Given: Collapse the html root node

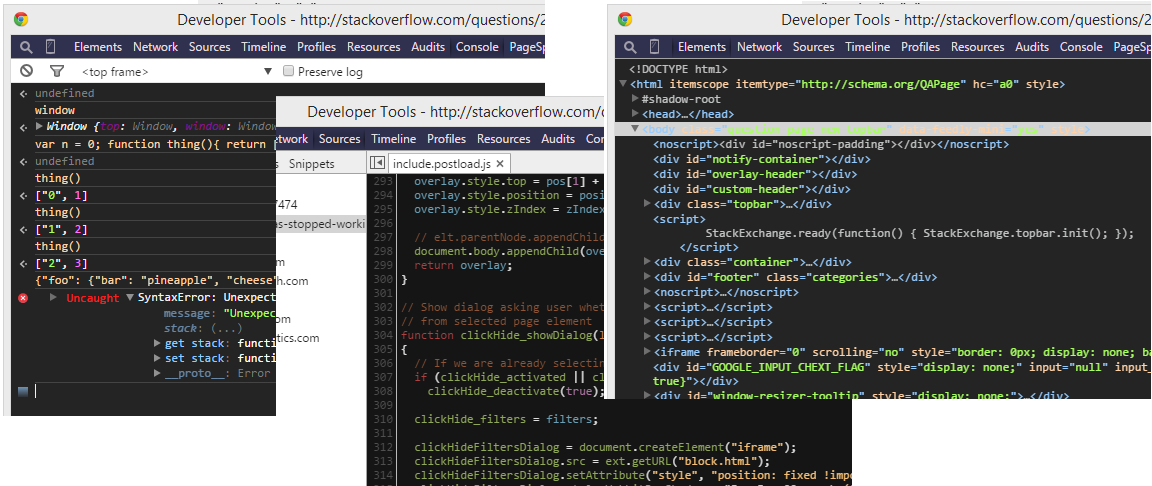Looking at the screenshot, I should coord(624,84).
